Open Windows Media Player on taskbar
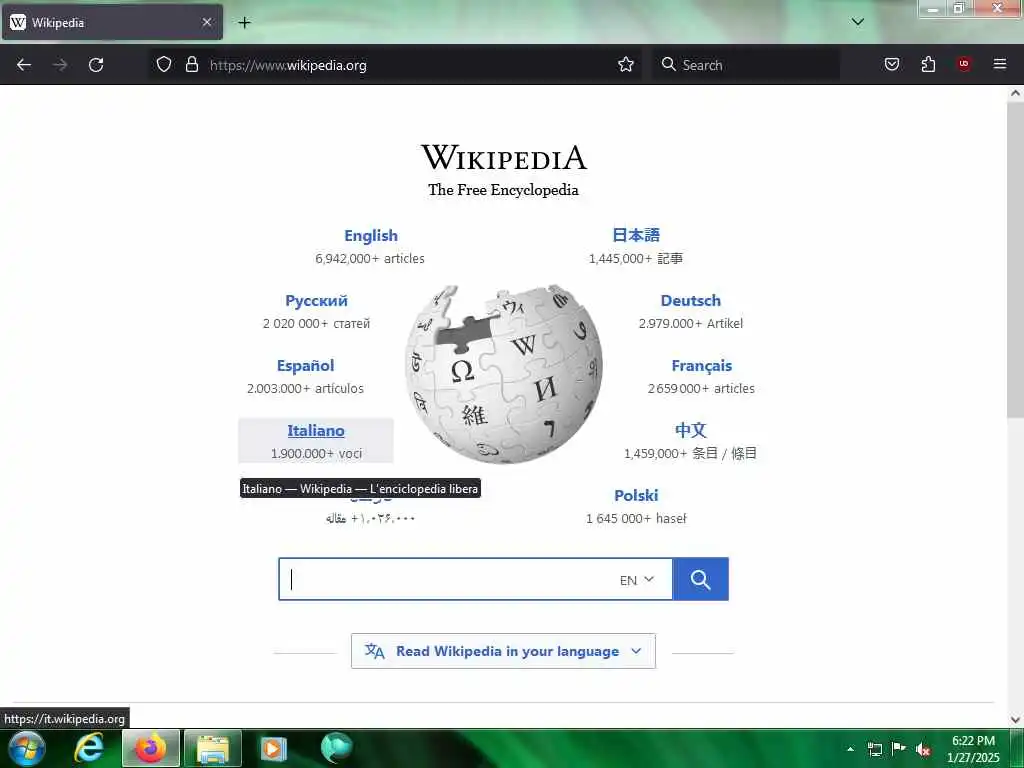Image resolution: width=1024 pixels, height=768 pixels. click(274, 748)
